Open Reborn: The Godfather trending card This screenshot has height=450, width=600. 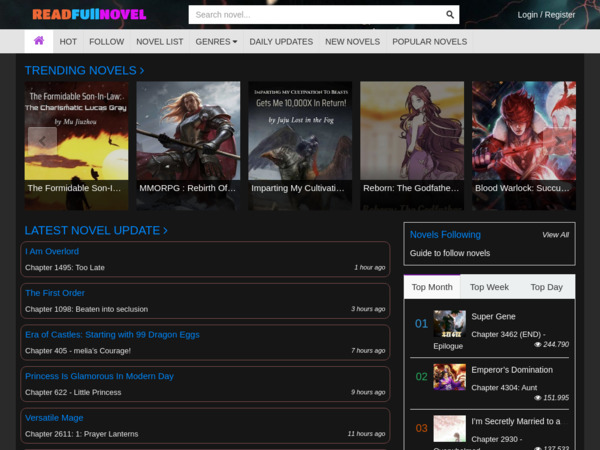coord(412,145)
